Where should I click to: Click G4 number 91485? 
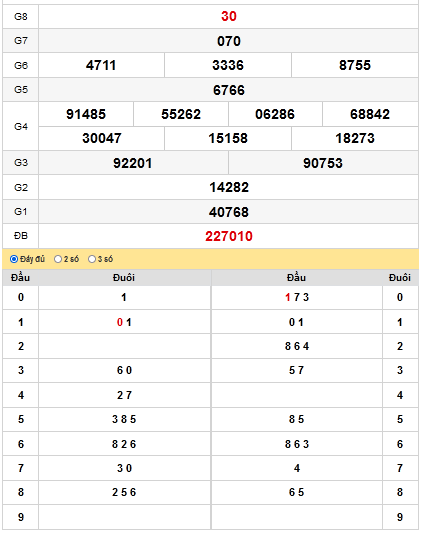[x=86, y=114]
